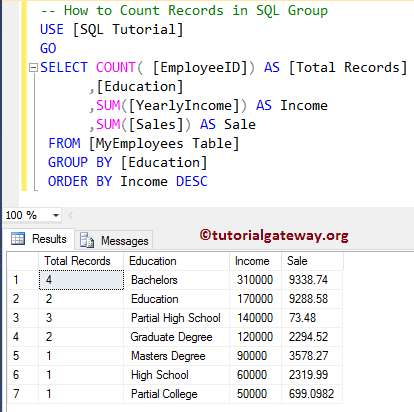
Task: Click the Income cell 140000
Action: [256, 318]
